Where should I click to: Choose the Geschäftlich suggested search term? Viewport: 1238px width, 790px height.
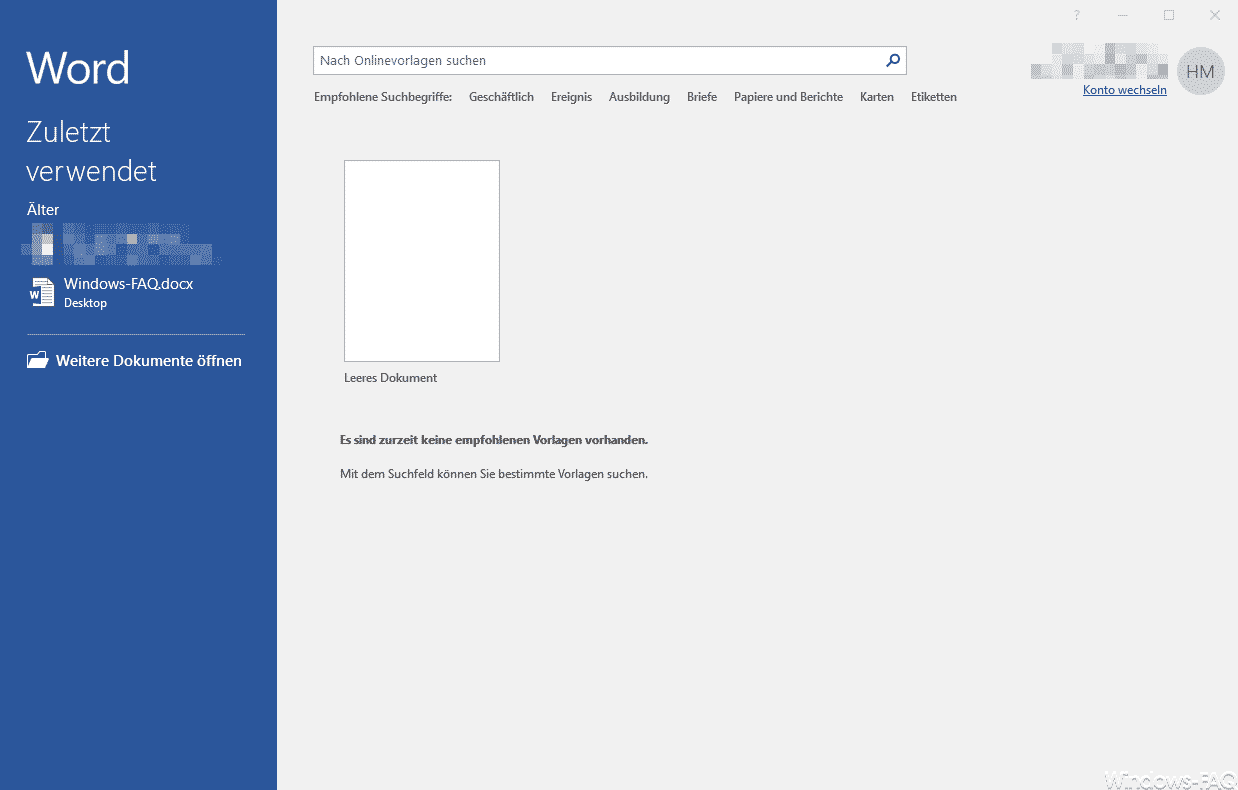(501, 97)
